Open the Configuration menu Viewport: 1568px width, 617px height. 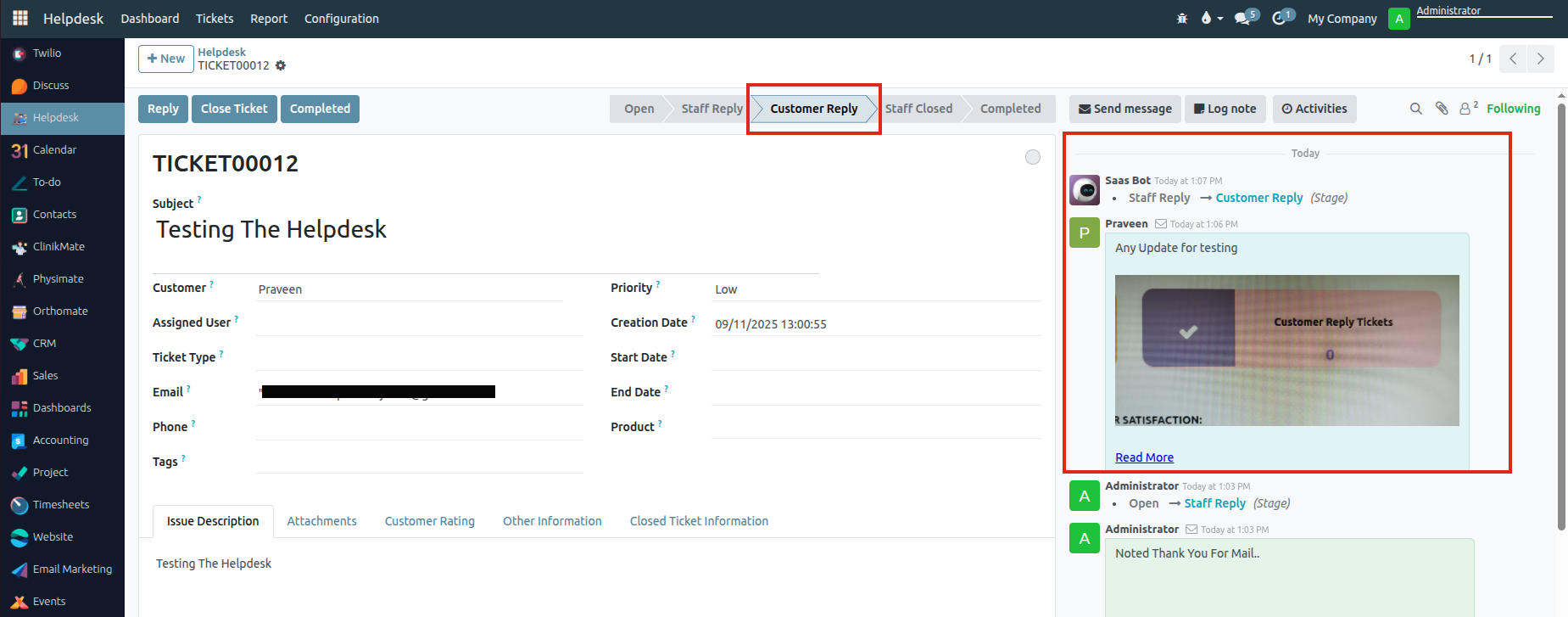pos(341,19)
